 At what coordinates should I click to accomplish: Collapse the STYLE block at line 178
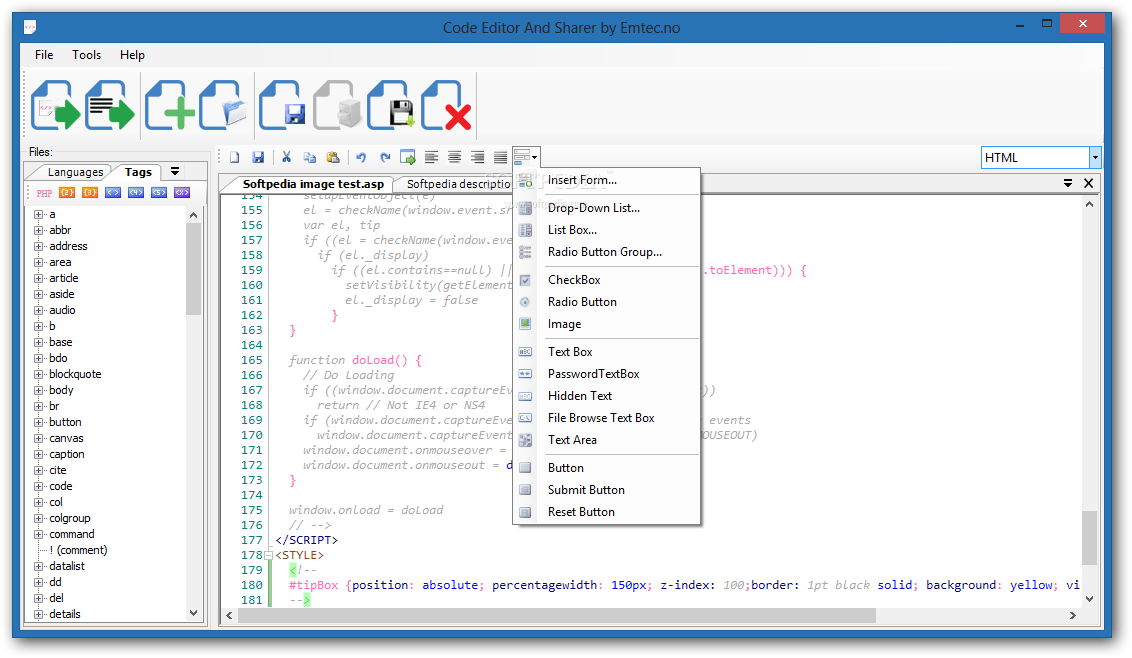[x=269, y=555]
